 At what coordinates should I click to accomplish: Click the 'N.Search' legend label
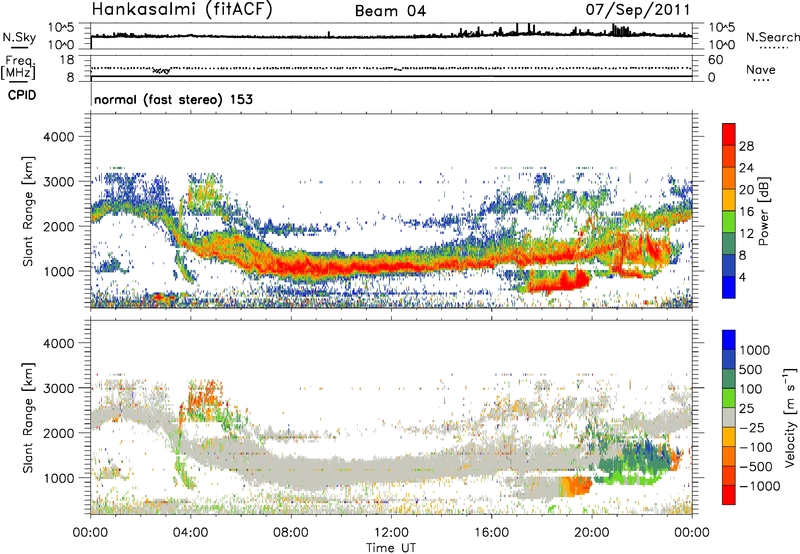click(x=772, y=37)
